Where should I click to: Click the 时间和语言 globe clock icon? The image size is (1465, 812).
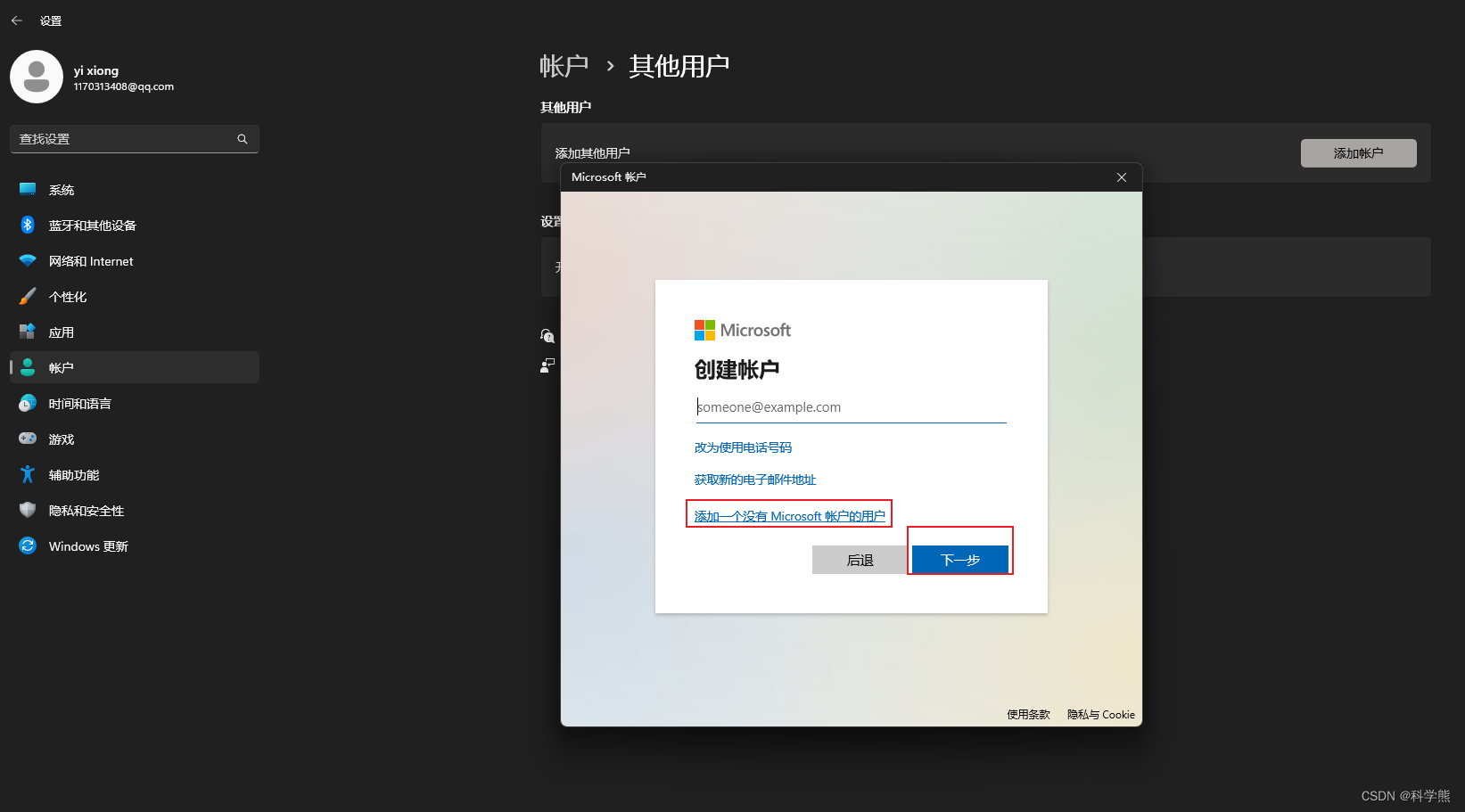click(28, 403)
